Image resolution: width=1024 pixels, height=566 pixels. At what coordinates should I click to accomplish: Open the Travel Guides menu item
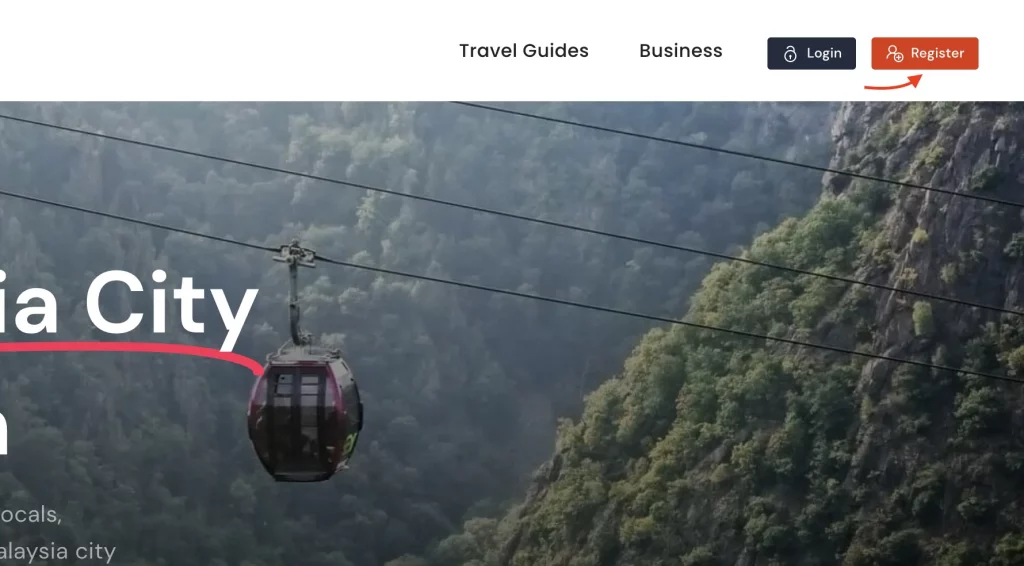pos(524,51)
